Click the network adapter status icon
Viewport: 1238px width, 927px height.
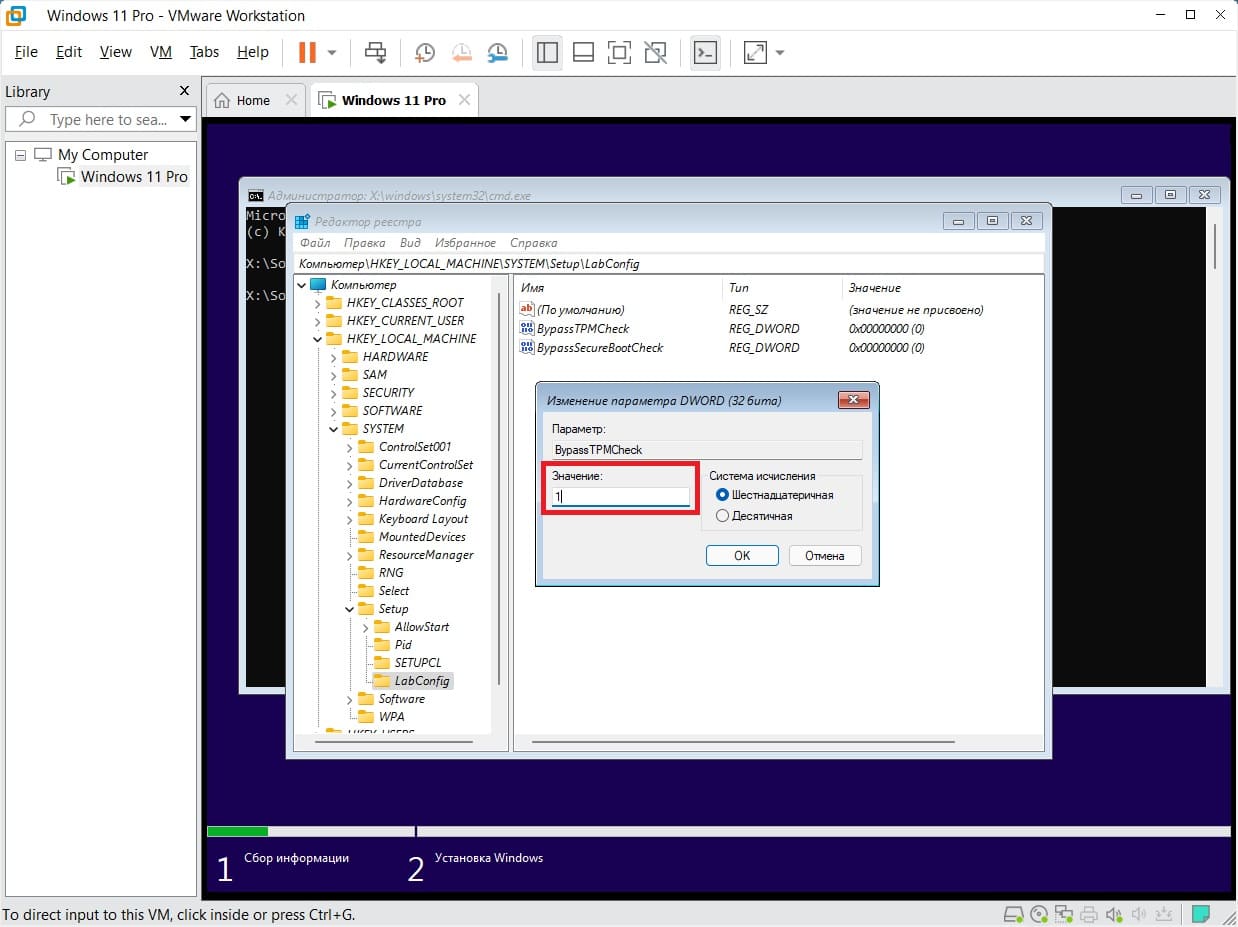[1064, 914]
